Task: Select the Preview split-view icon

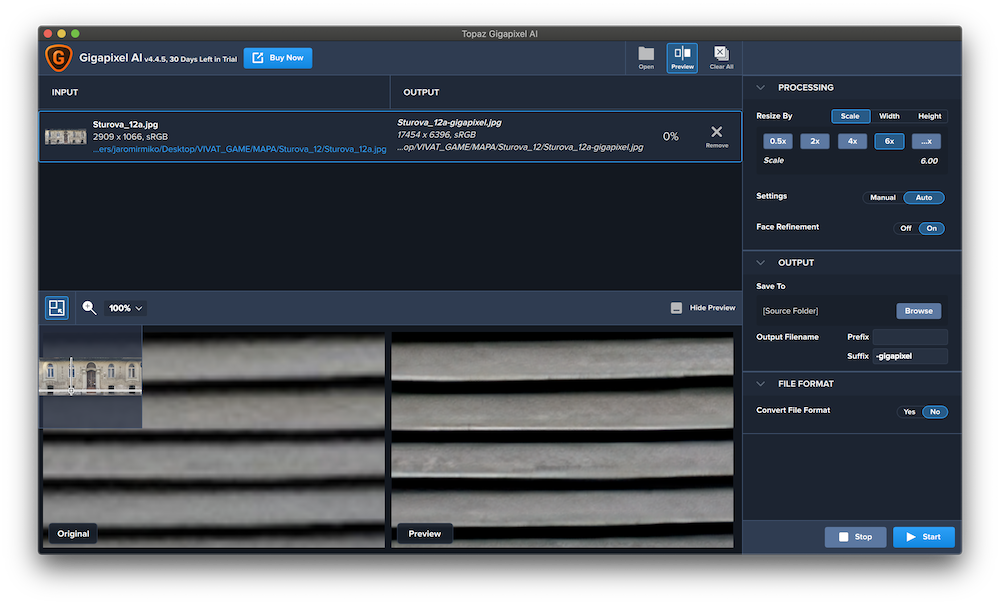Action: [682, 56]
